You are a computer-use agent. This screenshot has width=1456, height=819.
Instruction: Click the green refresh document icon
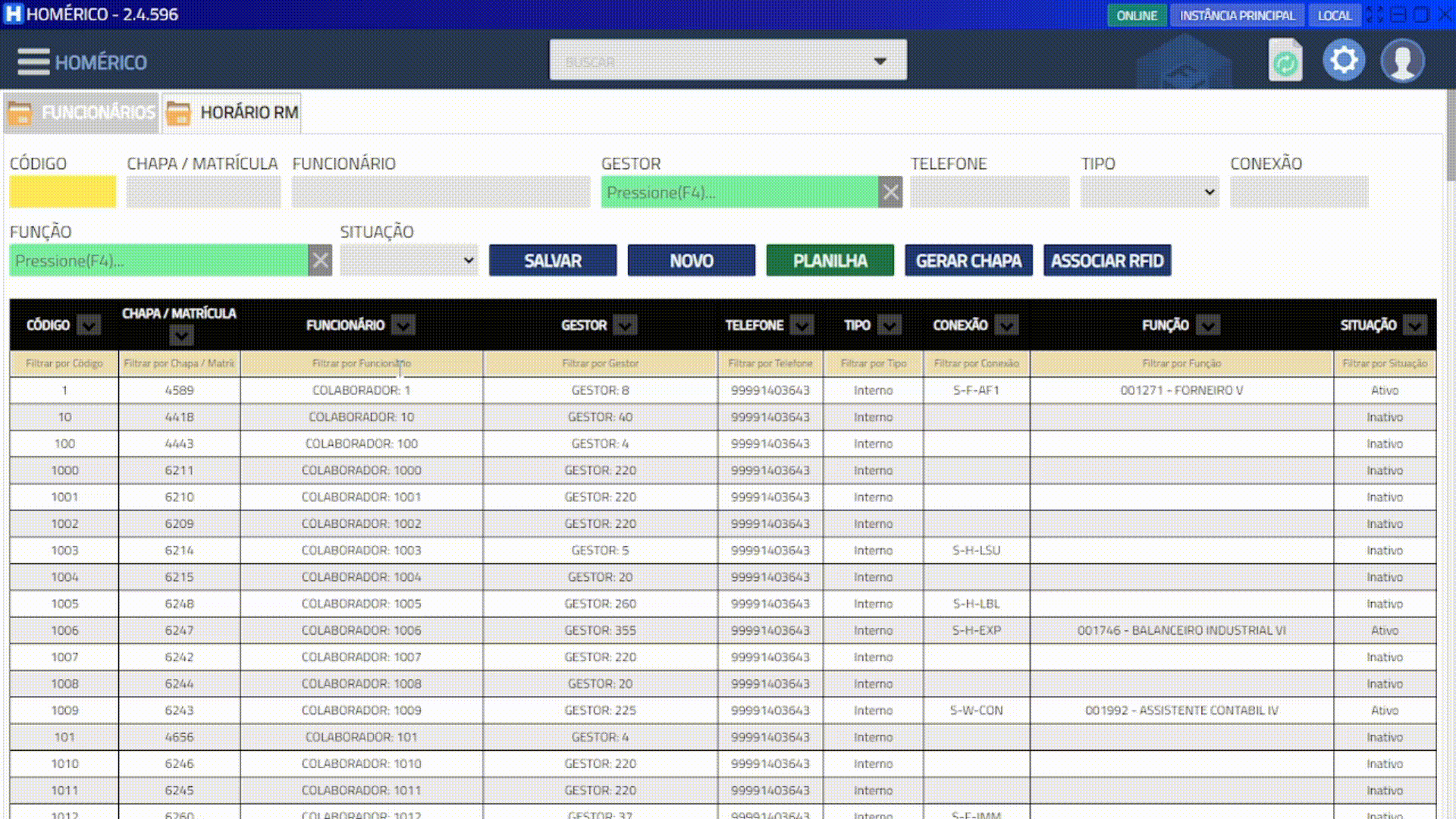tap(1285, 61)
